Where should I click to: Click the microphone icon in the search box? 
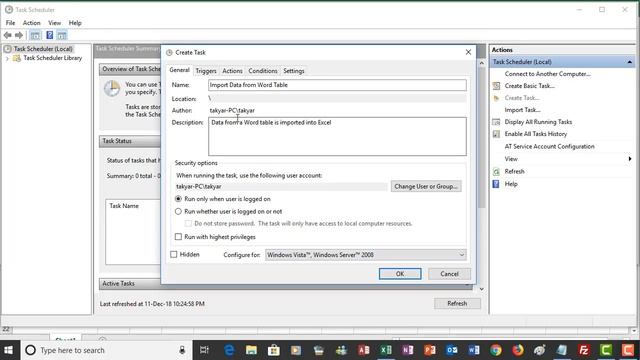(x=182, y=350)
